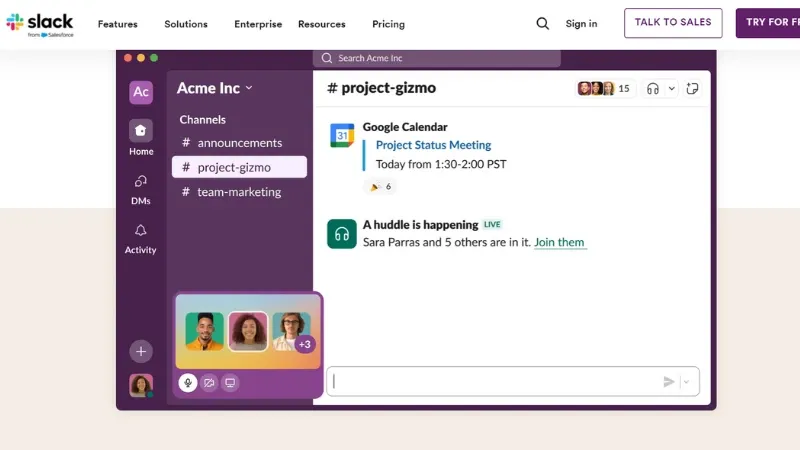Select the project-gizmo channel

pos(239,167)
